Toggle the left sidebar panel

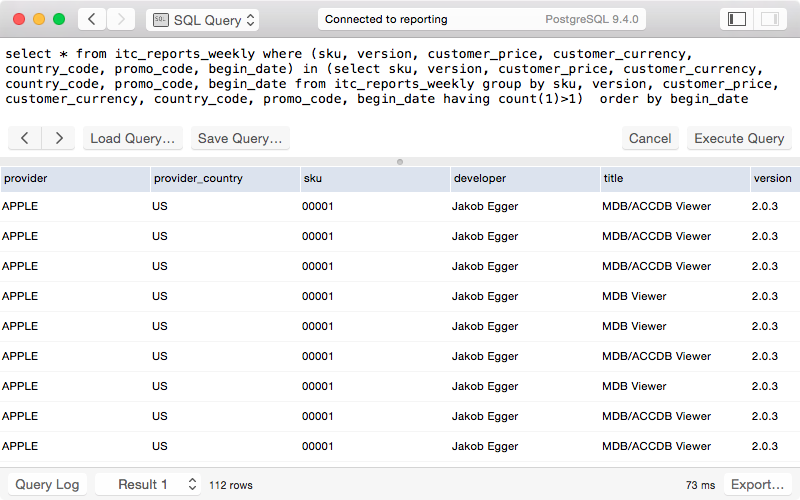736,19
